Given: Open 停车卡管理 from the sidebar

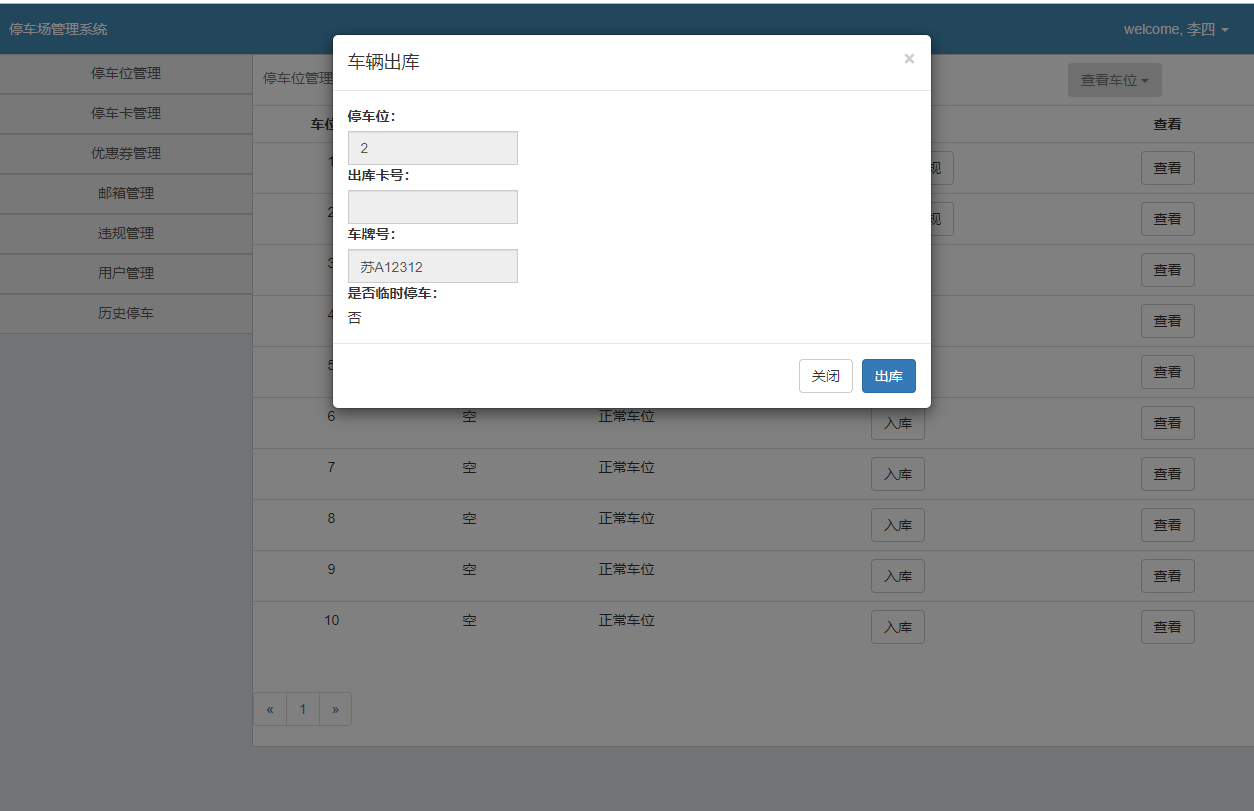Looking at the screenshot, I should (126, 113).
